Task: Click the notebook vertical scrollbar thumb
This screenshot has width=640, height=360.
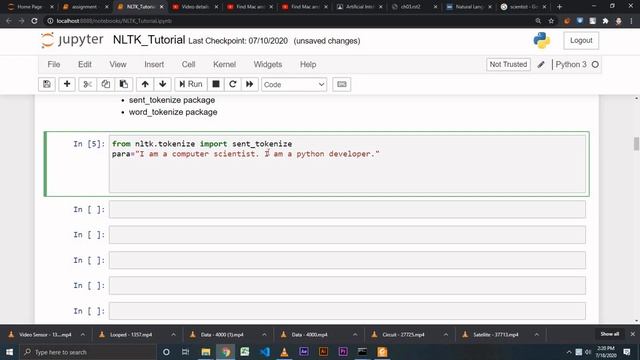Action: tap(636, 144)
